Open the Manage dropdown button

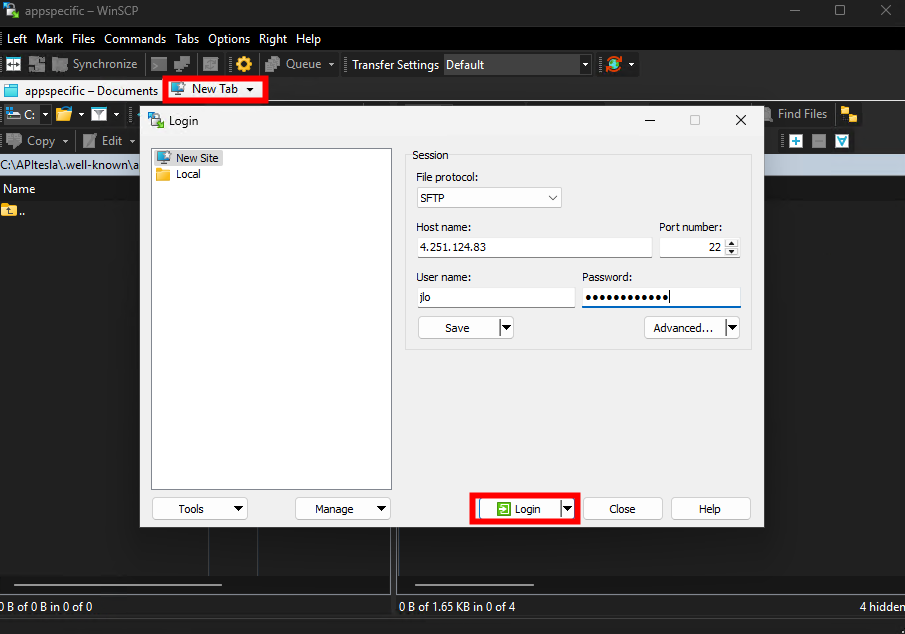[x=343, y=509]
